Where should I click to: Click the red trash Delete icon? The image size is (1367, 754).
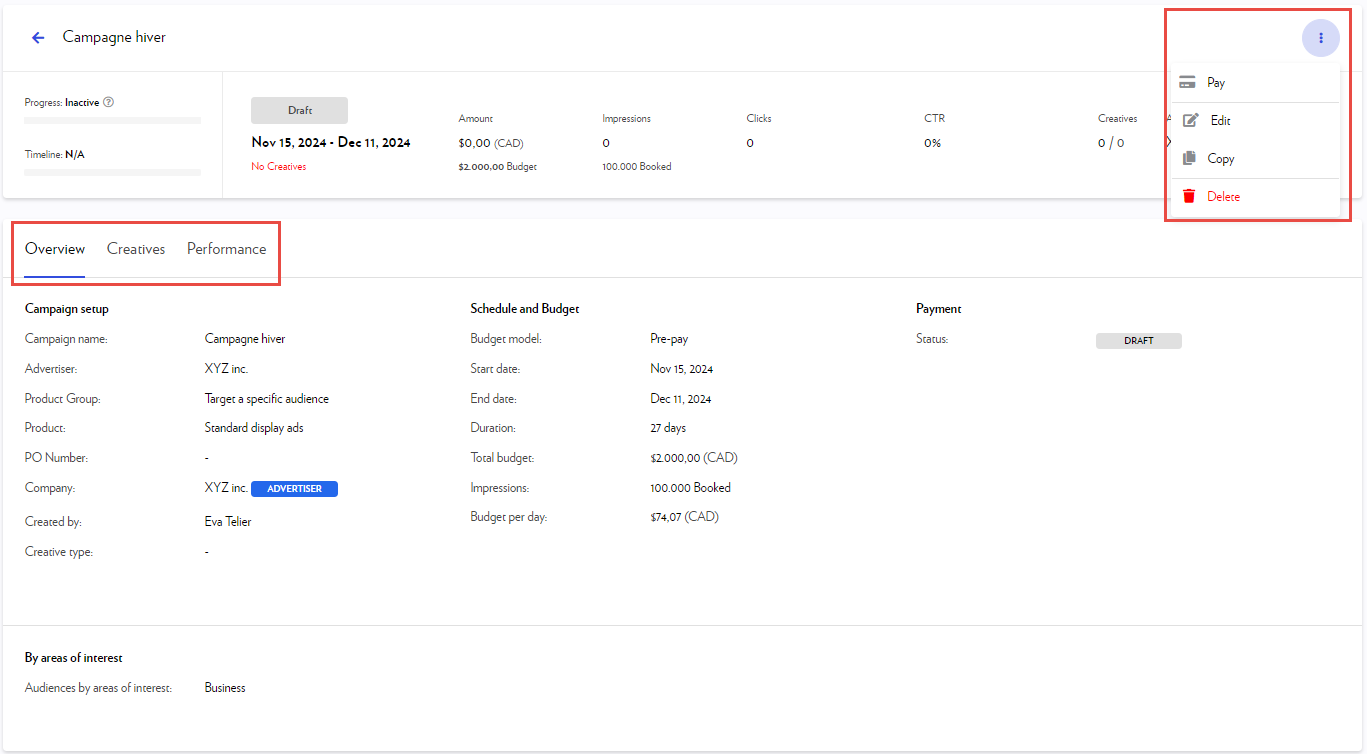pyautogui.click(x=1189, y=197)
